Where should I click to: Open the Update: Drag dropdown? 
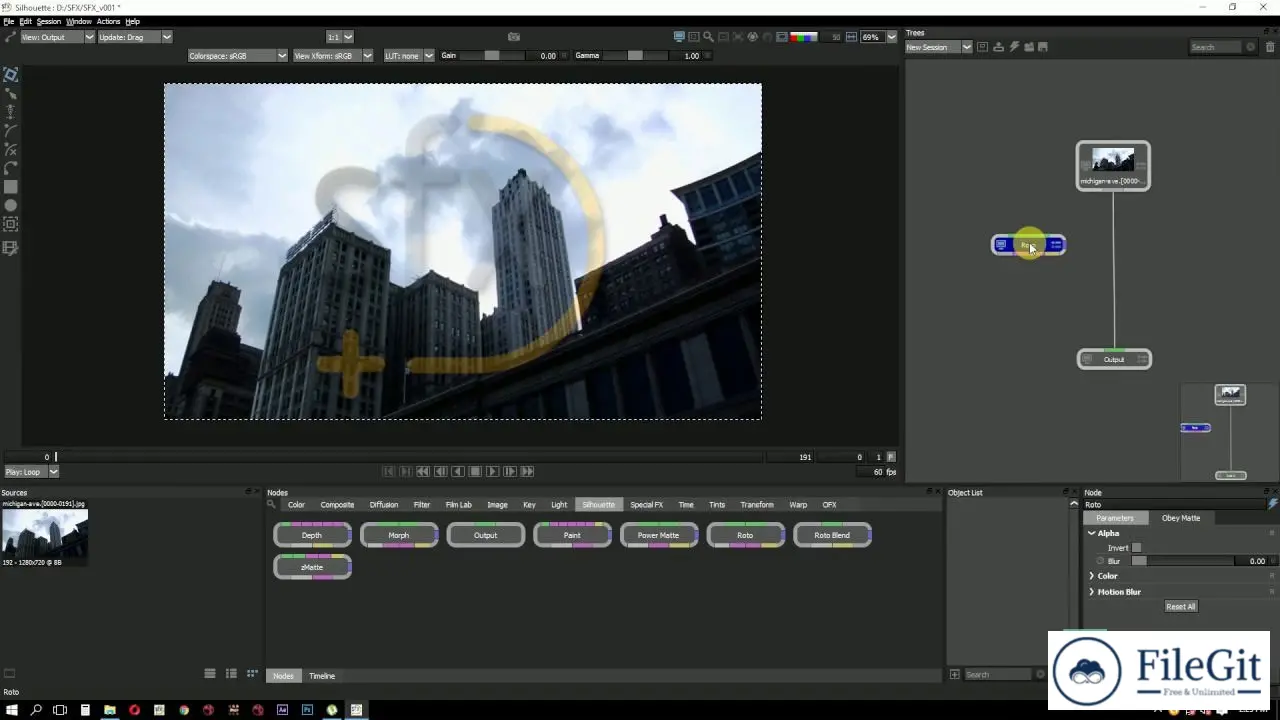(x=135, y=37)
